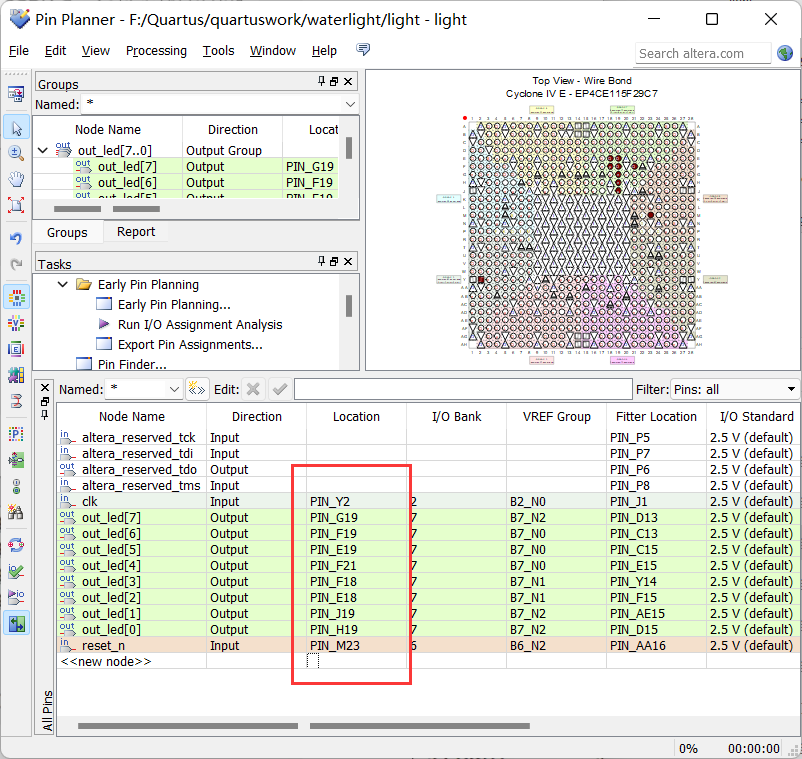802x759 pixels.
Task: Open the Tools menu
Action: tap(218, 51)
